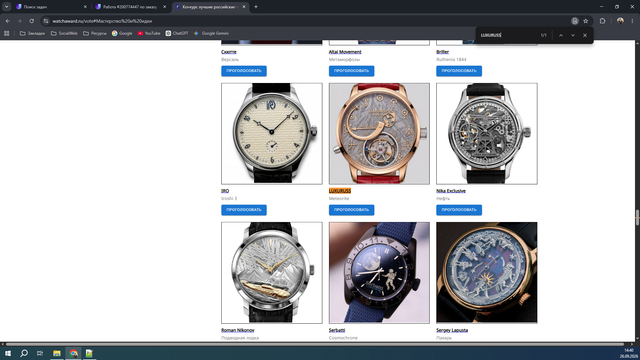Jump to next find result
Image resolution: width=640 pixels, height=360 pixels.
tap(573, 36)
